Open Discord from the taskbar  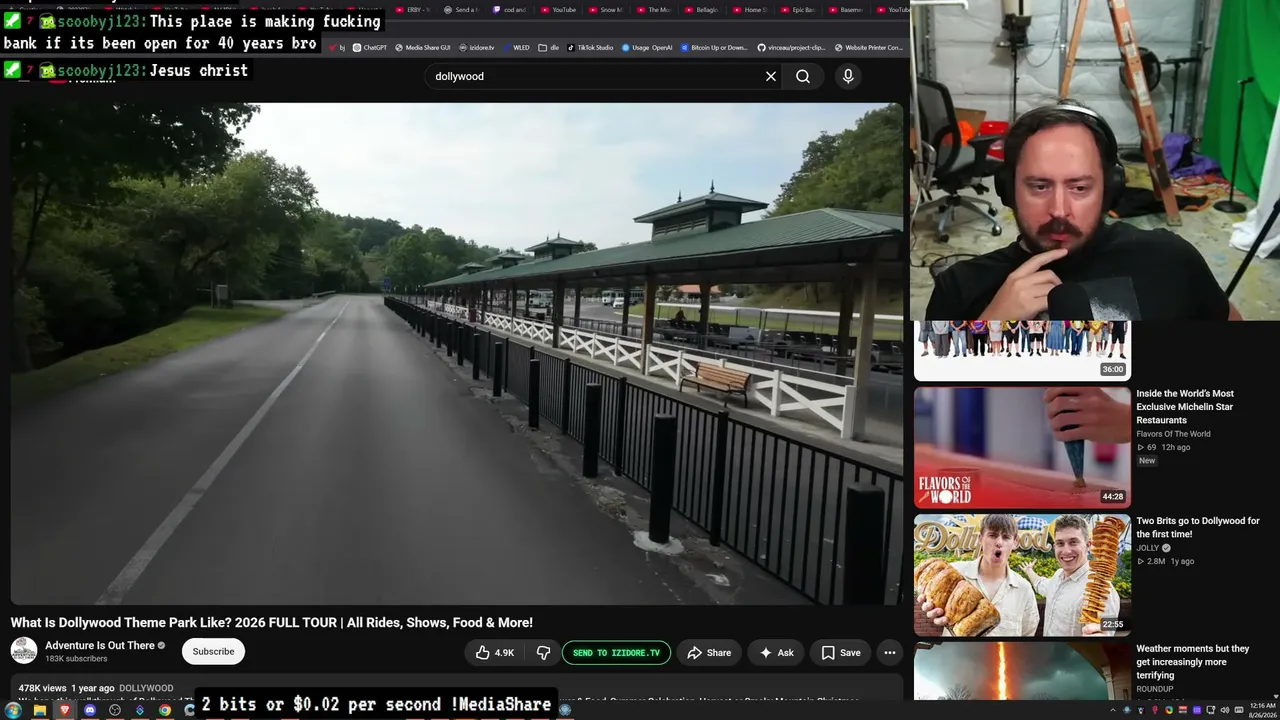coord(90,711)
